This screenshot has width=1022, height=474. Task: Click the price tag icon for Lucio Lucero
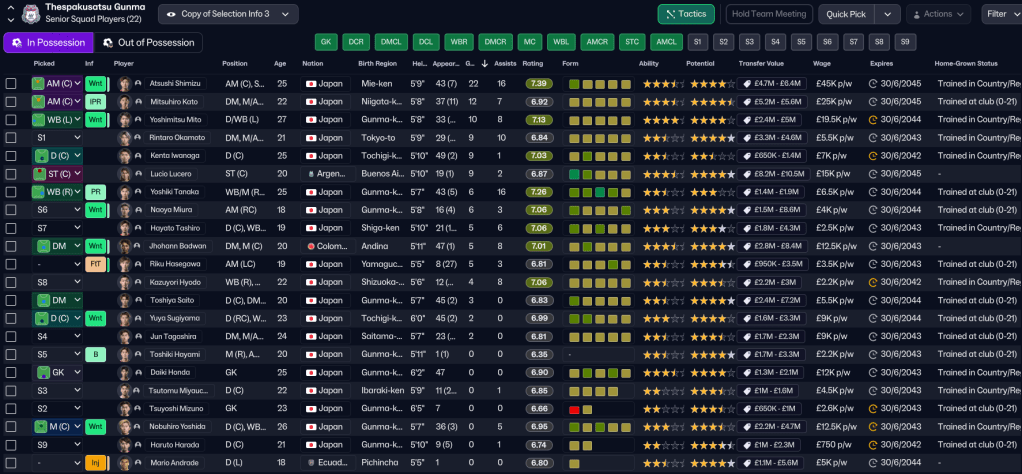point(746,174)
